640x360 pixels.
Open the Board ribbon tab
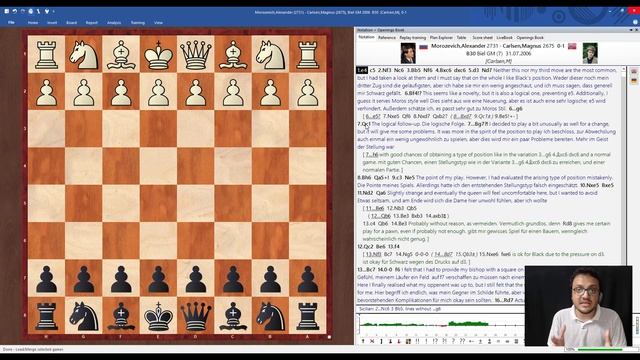71,23
